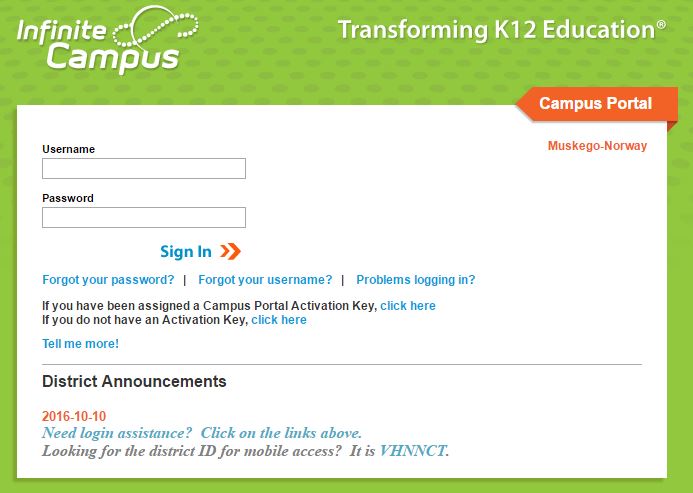This screenshot has width=693, height=493.
Task: Click the Sign In button text
Action: (x=186, y=252)
